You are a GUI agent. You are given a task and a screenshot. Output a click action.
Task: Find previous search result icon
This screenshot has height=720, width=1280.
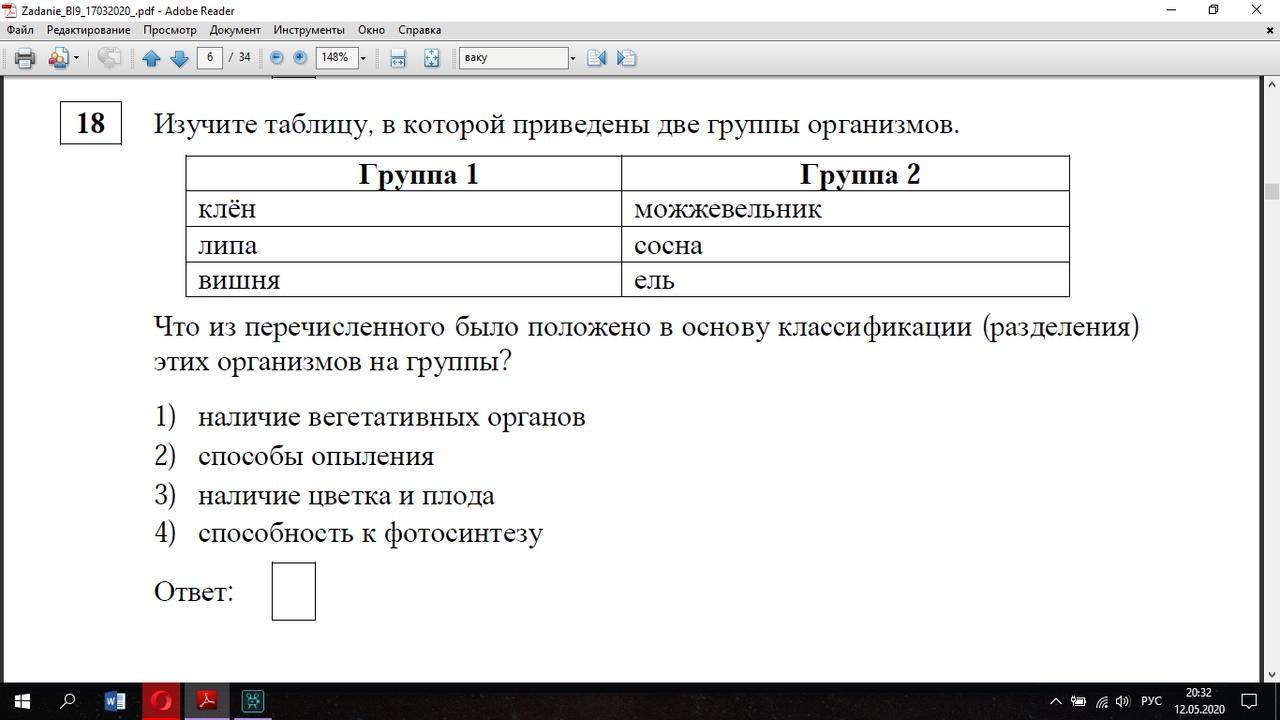coord(597,58)
